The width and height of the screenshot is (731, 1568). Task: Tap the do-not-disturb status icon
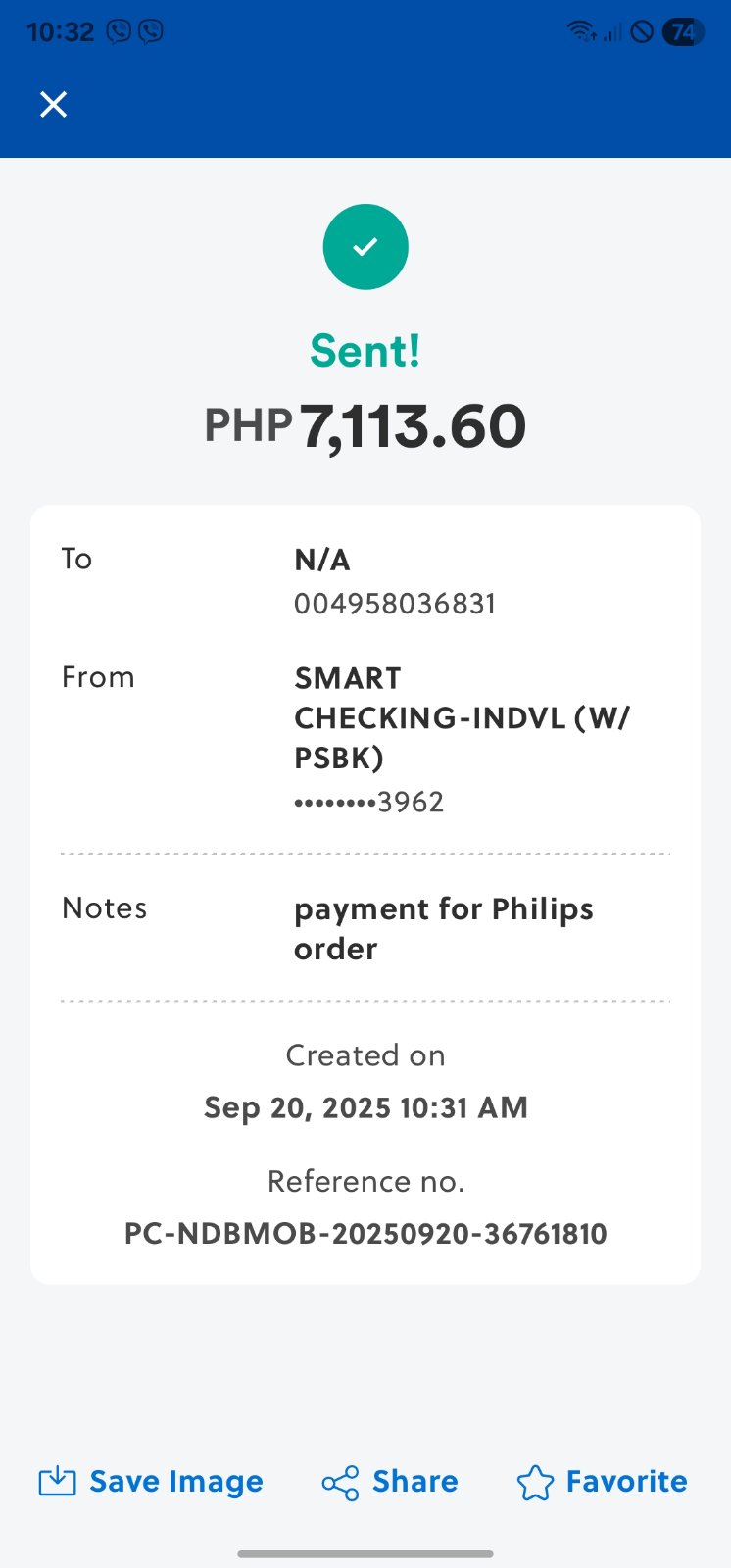pos(642,31)
